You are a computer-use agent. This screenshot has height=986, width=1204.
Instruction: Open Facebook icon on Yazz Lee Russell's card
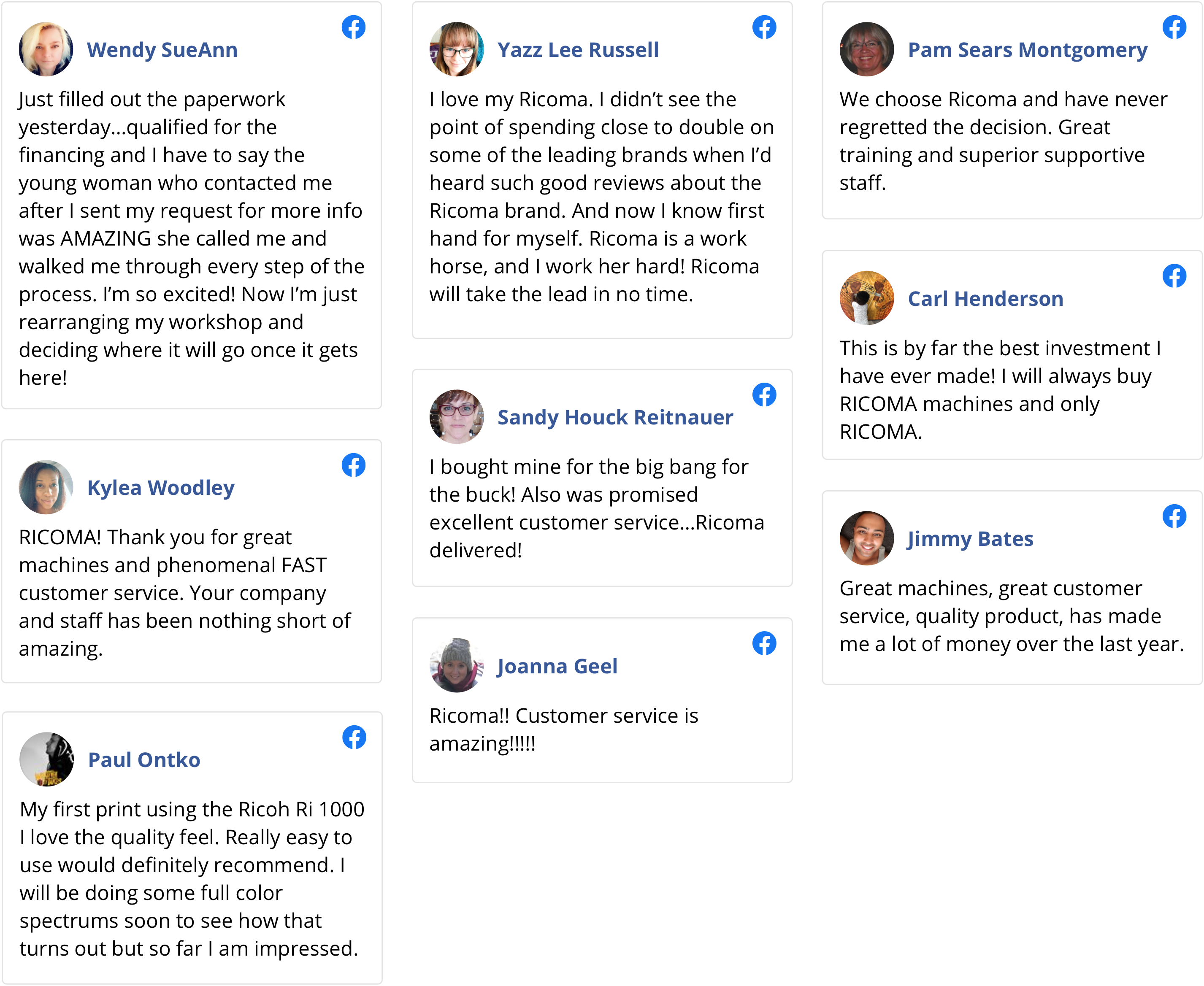(764, 27)
